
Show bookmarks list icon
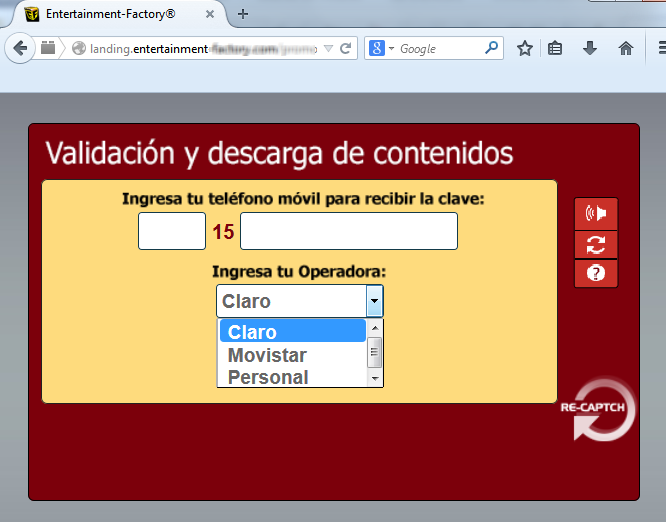click(556, 48)
